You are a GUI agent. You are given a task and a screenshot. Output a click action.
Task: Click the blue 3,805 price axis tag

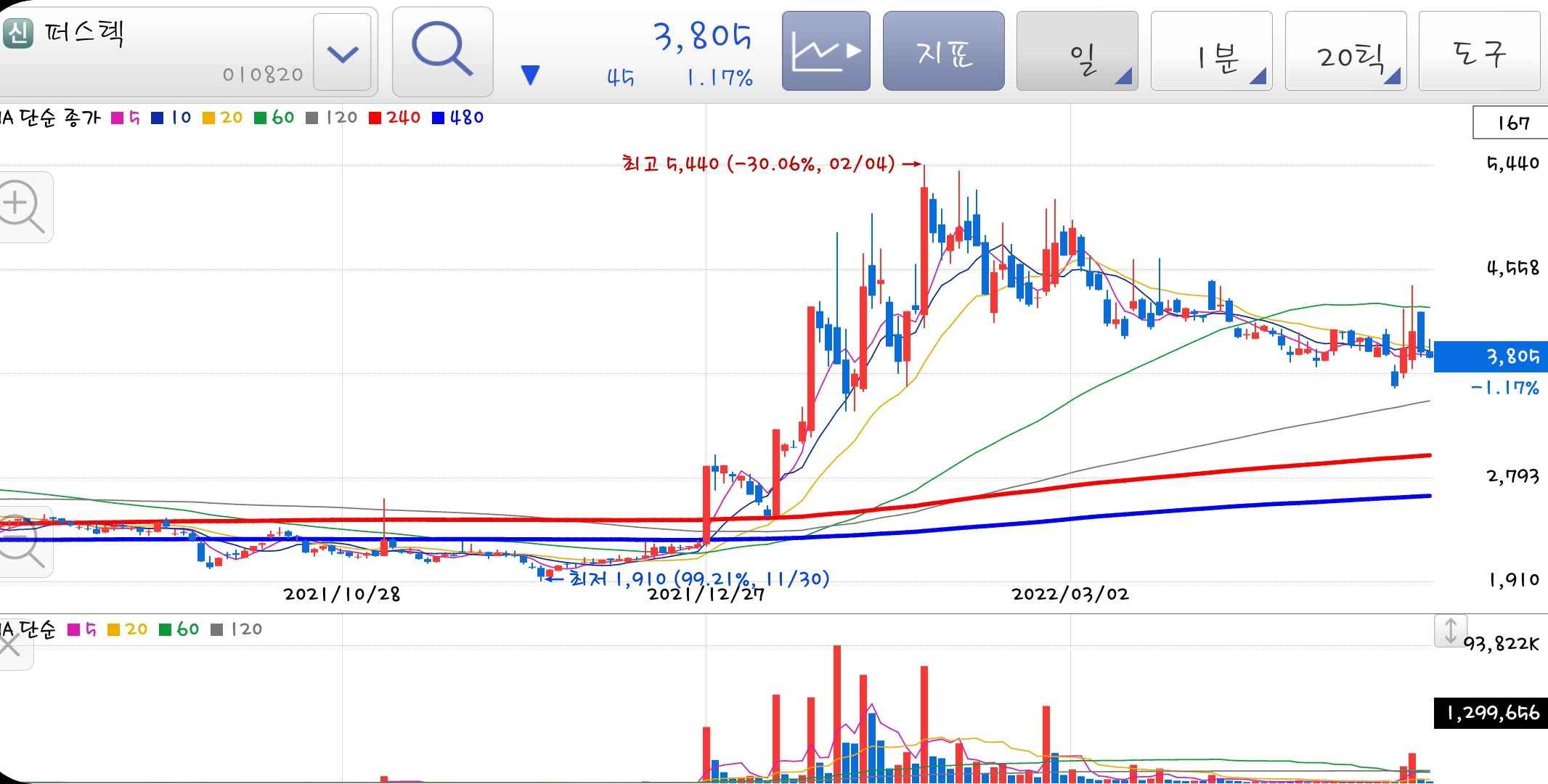pos(1491,356)
